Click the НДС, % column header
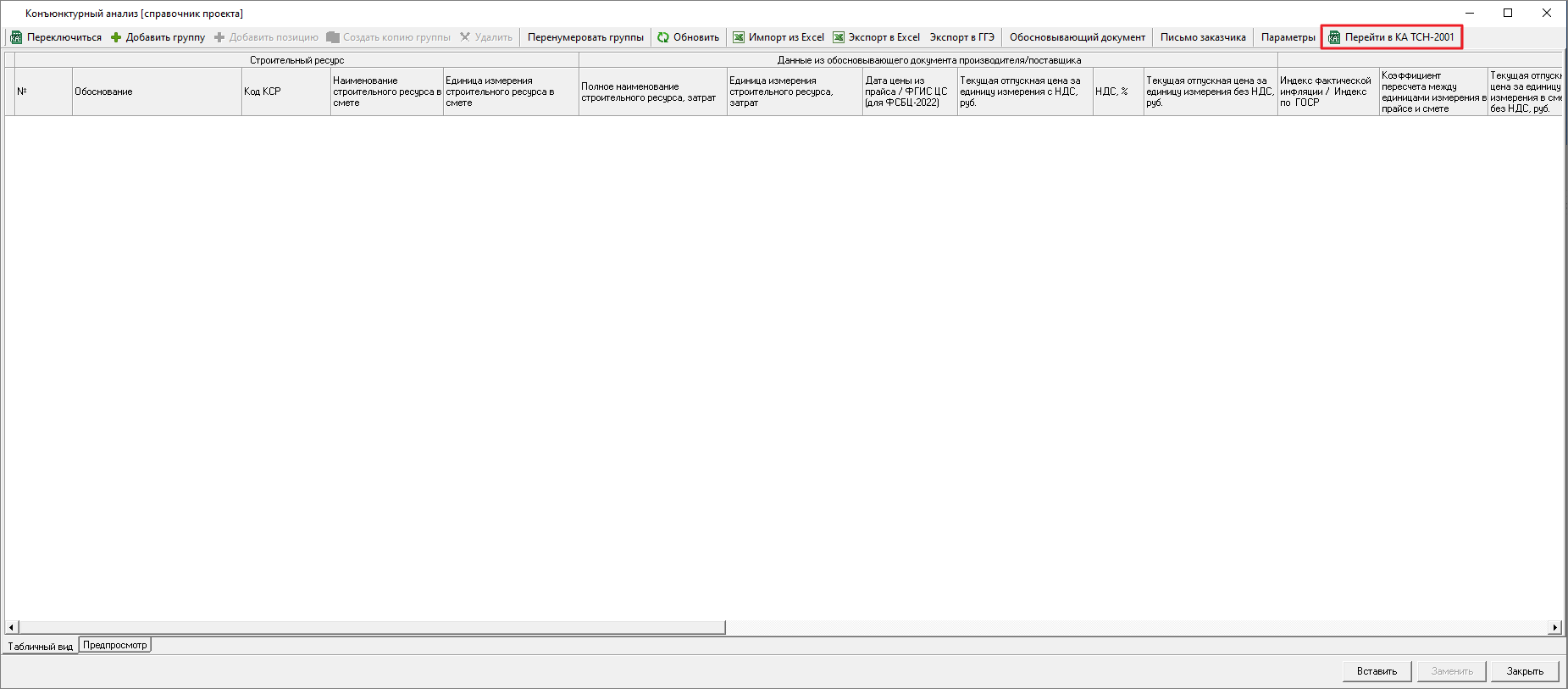 click(x=1118, y=92)
